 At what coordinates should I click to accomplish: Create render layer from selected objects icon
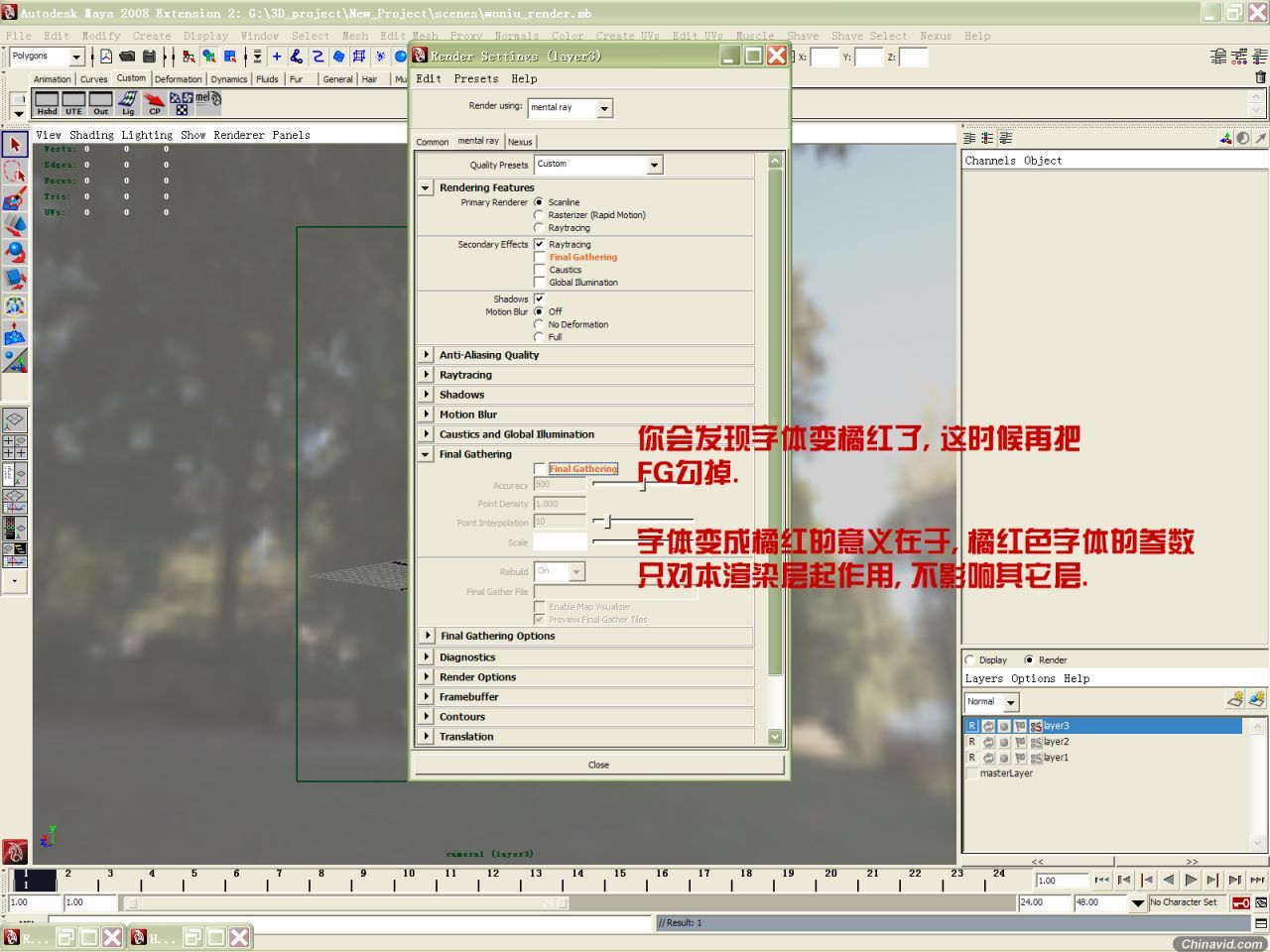(x=1257, y=699)
